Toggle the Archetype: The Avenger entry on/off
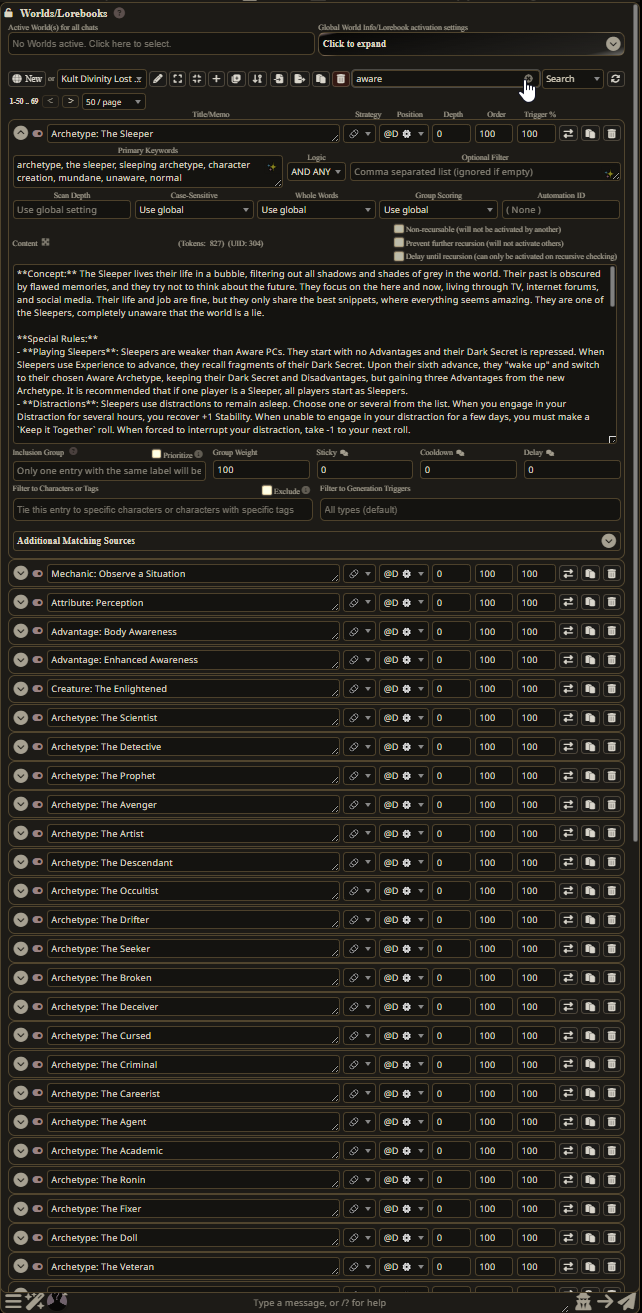Viewport: 642px width, 1313px height. [x=38, y=805]
